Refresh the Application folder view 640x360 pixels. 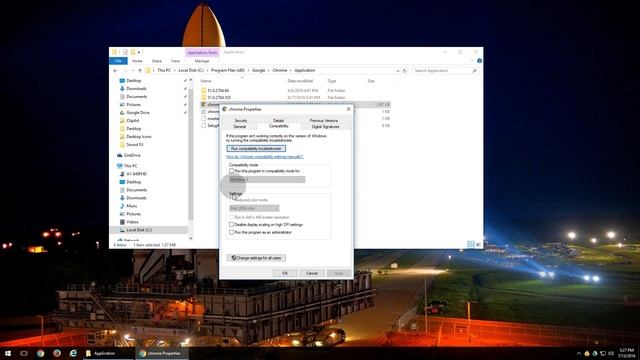click(x=404, y=71)
